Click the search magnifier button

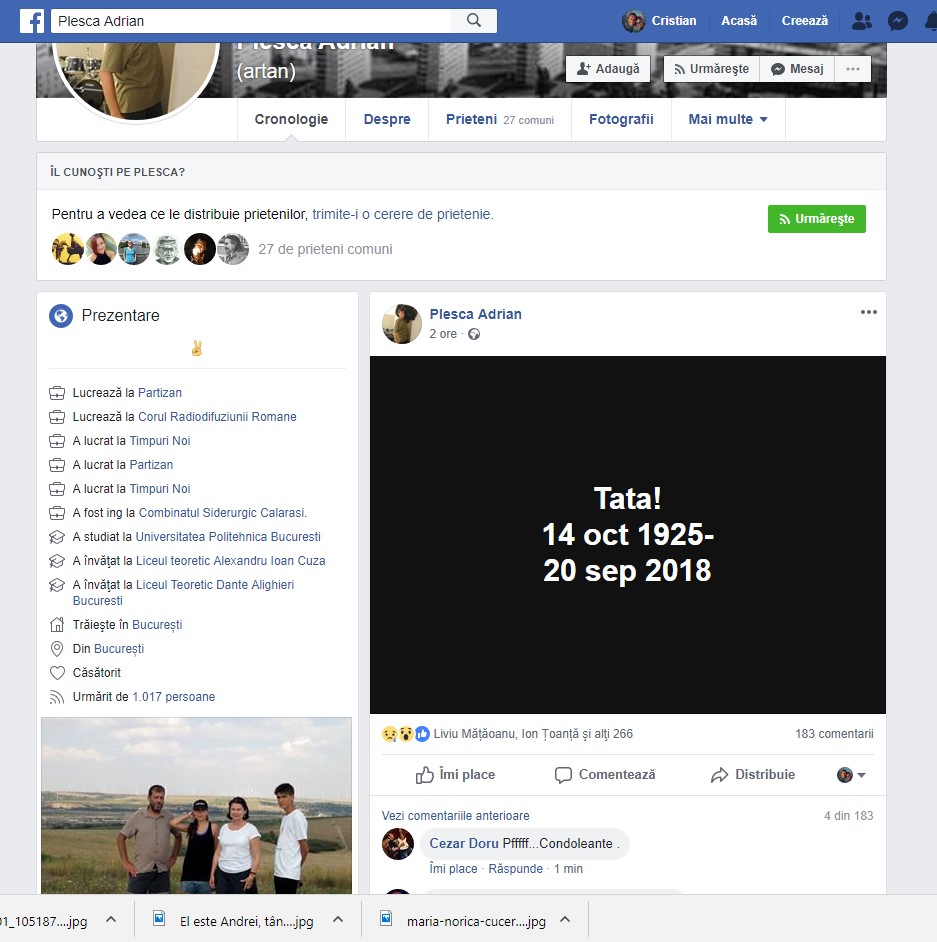(x=474, y=21)
